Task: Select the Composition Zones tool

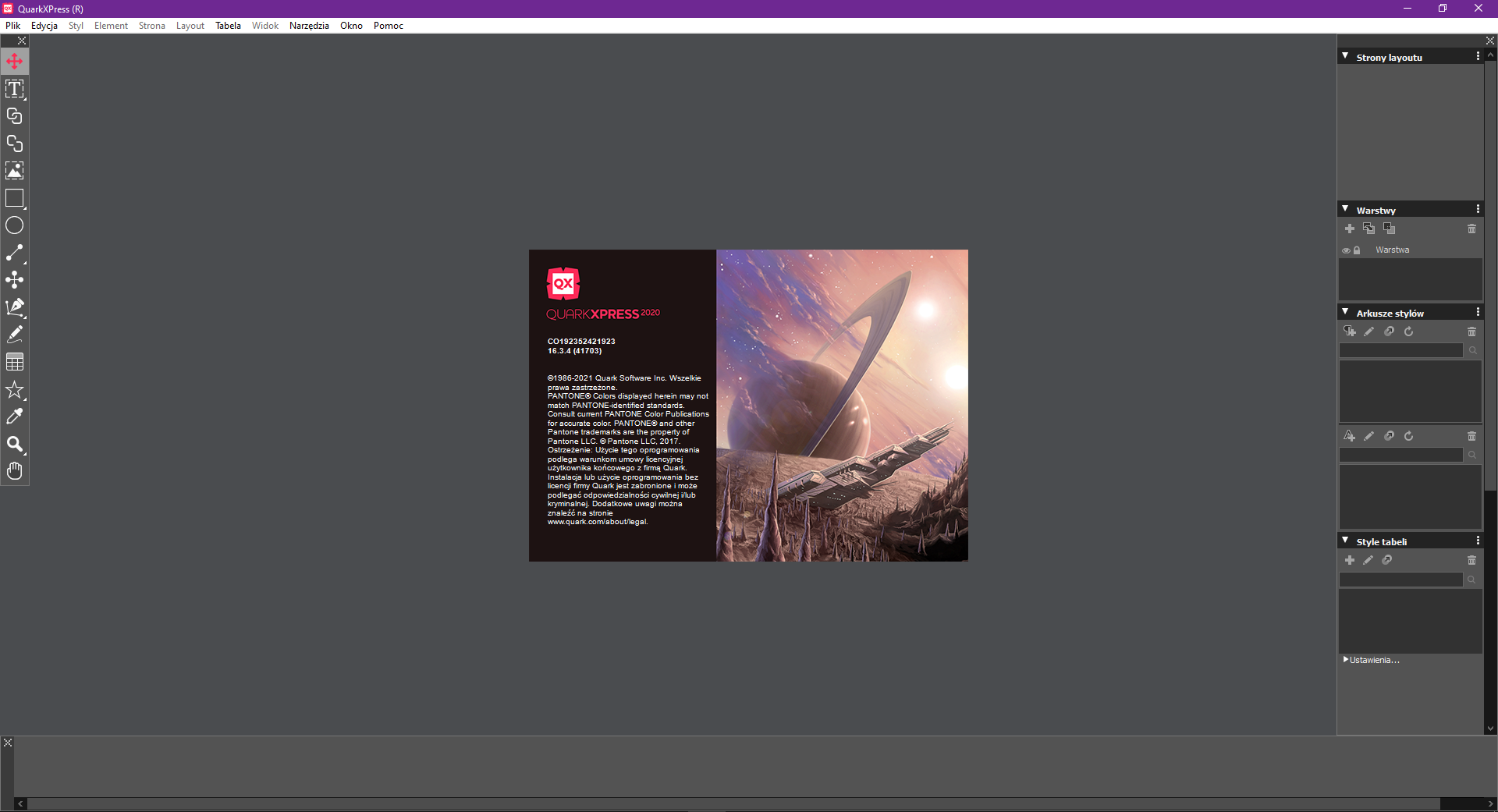Action: 15,280
